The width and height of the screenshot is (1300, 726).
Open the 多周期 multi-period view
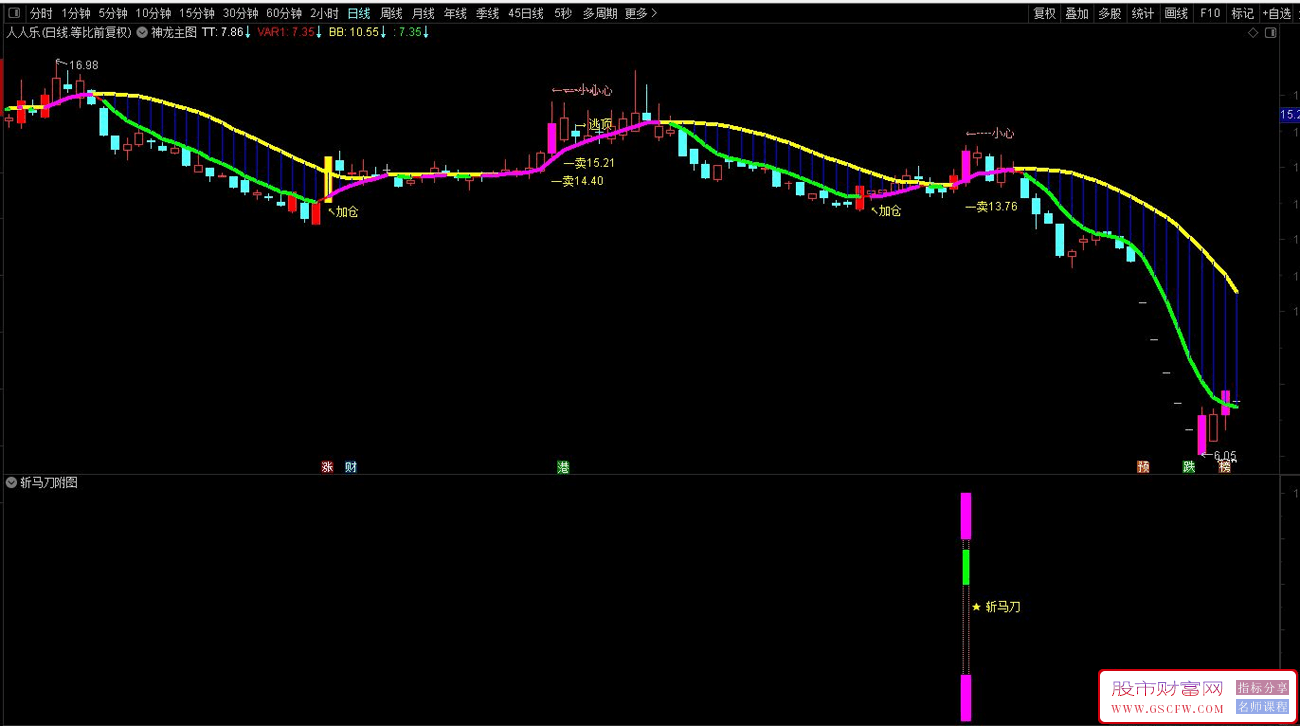600,13
